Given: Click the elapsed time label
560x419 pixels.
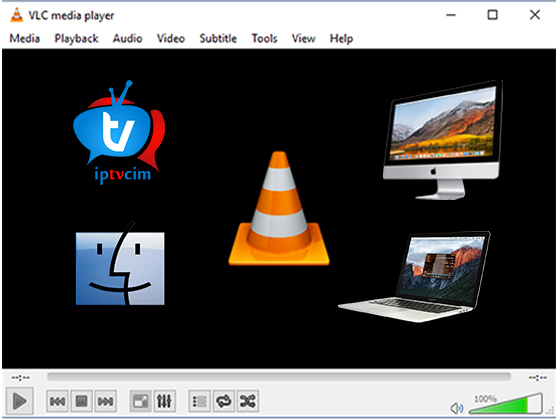Looking at the screenshot, I should pyautogui.click(x=21, y=377).
